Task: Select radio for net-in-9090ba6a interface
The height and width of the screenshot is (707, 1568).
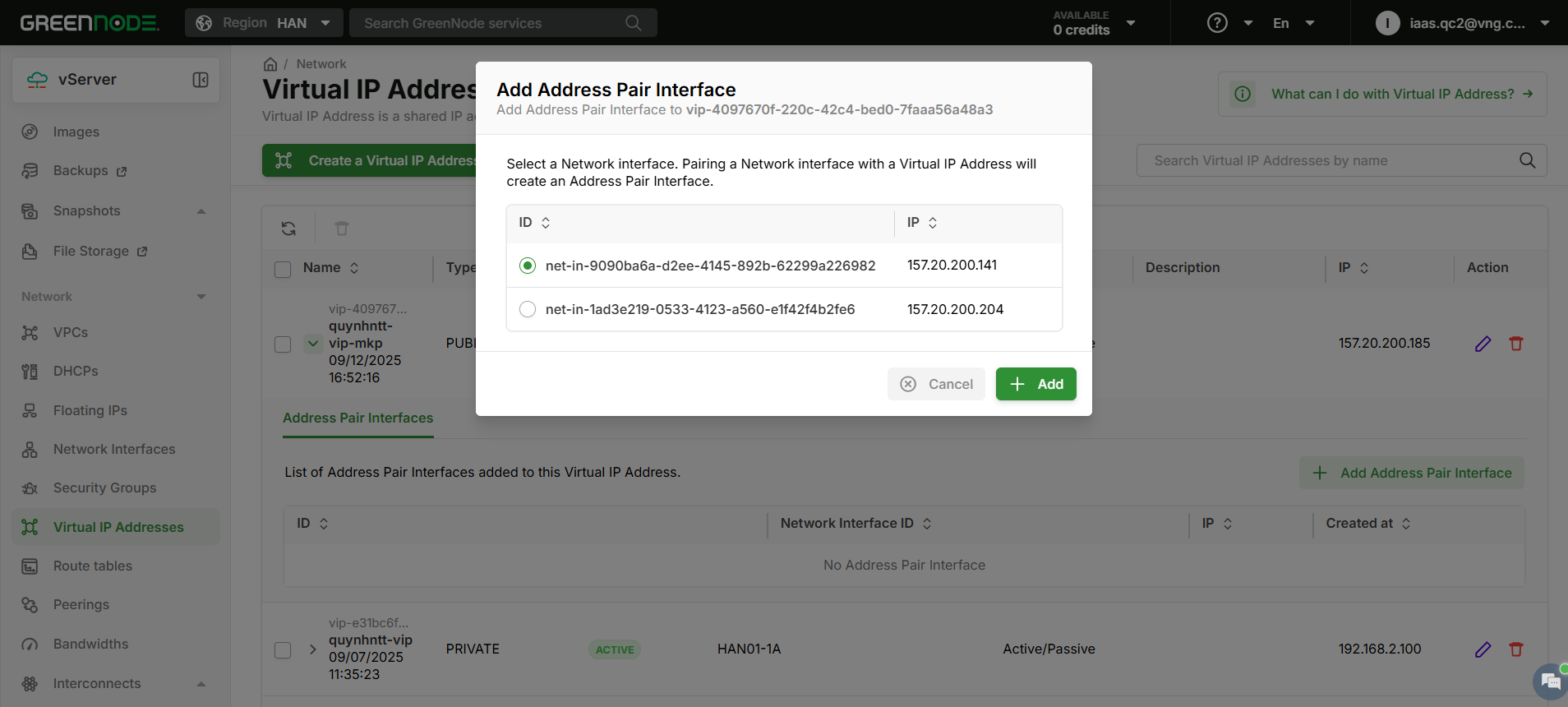Action: click(x=528, y=266)
